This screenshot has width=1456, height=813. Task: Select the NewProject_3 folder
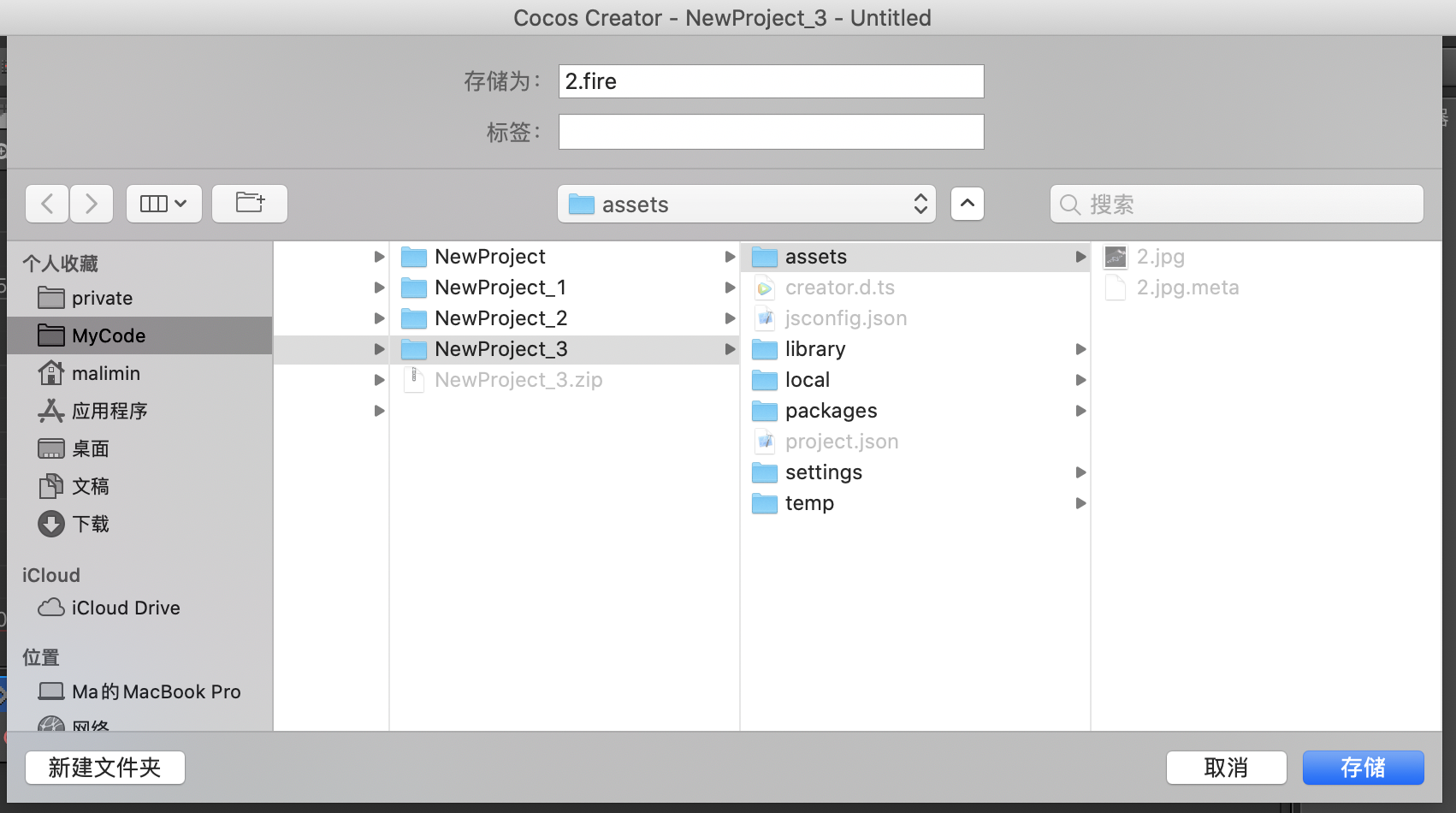[x=565, y=349]
